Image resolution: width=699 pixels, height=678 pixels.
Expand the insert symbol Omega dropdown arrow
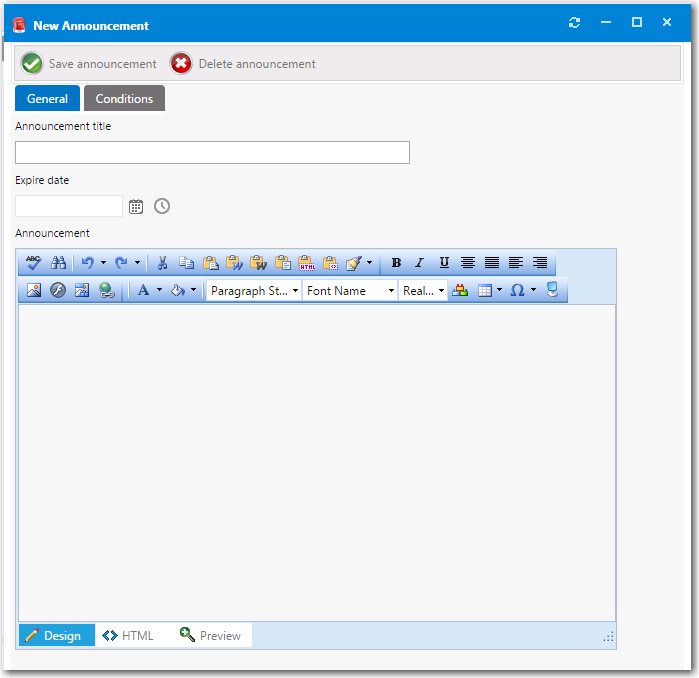point(534,291)
